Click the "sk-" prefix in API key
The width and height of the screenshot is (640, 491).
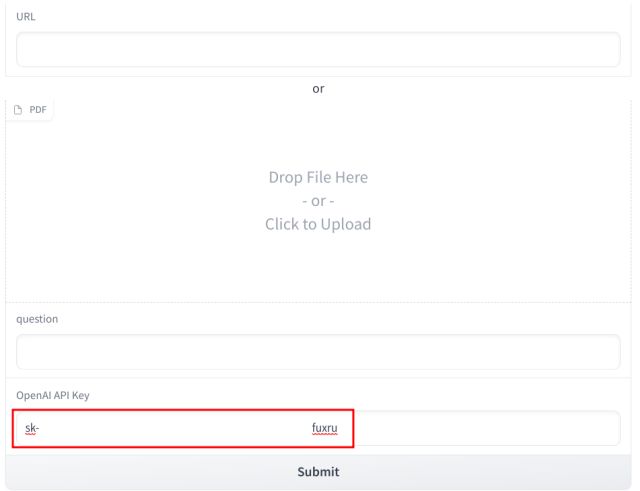[x=31, y=428]
